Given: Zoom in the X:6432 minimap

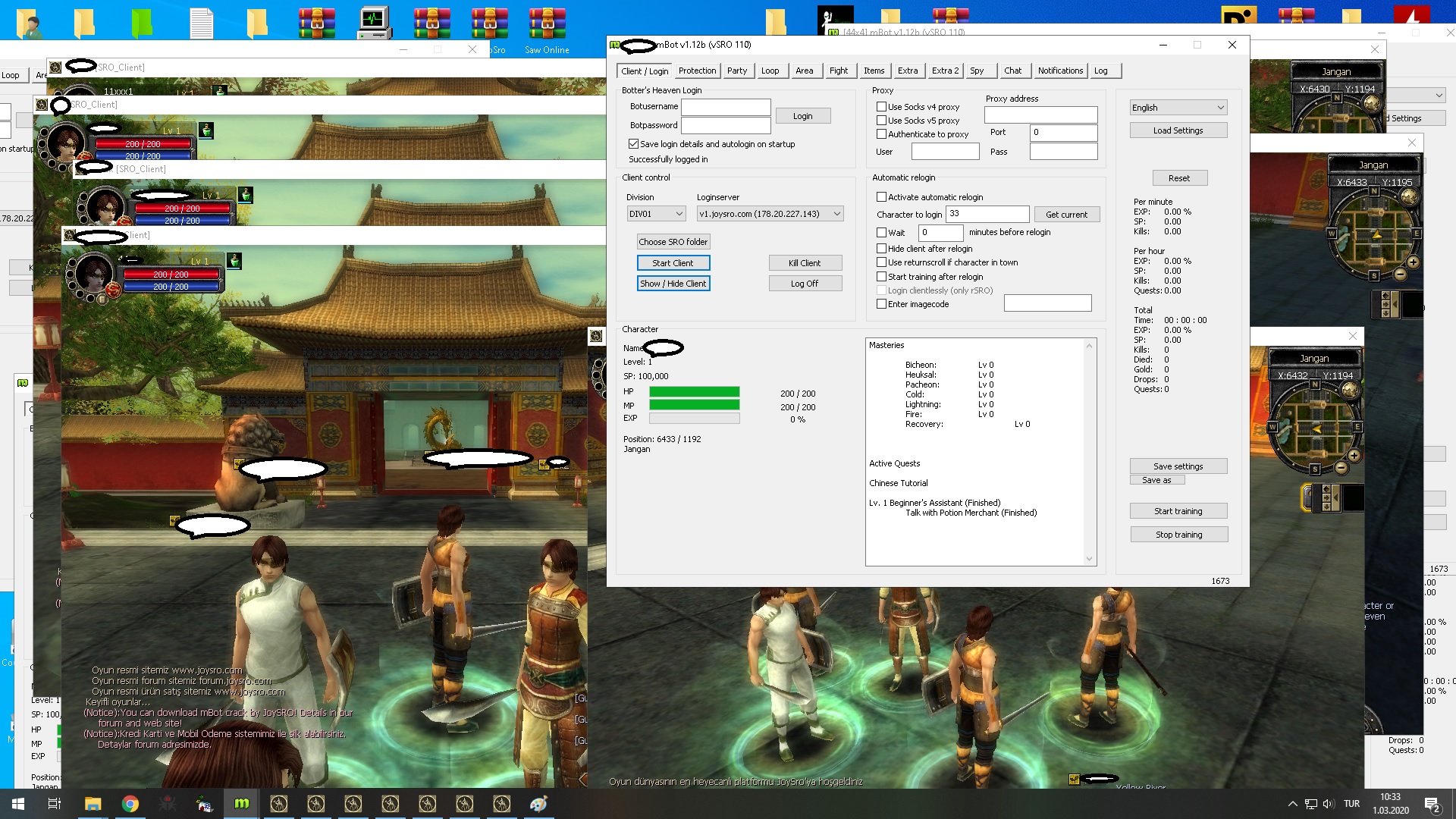Looking at the screenshot, I should [x=1354, y=456].
